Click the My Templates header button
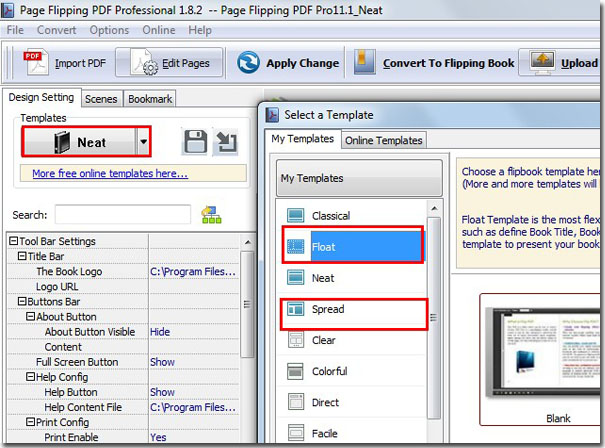 pos(359,178)
